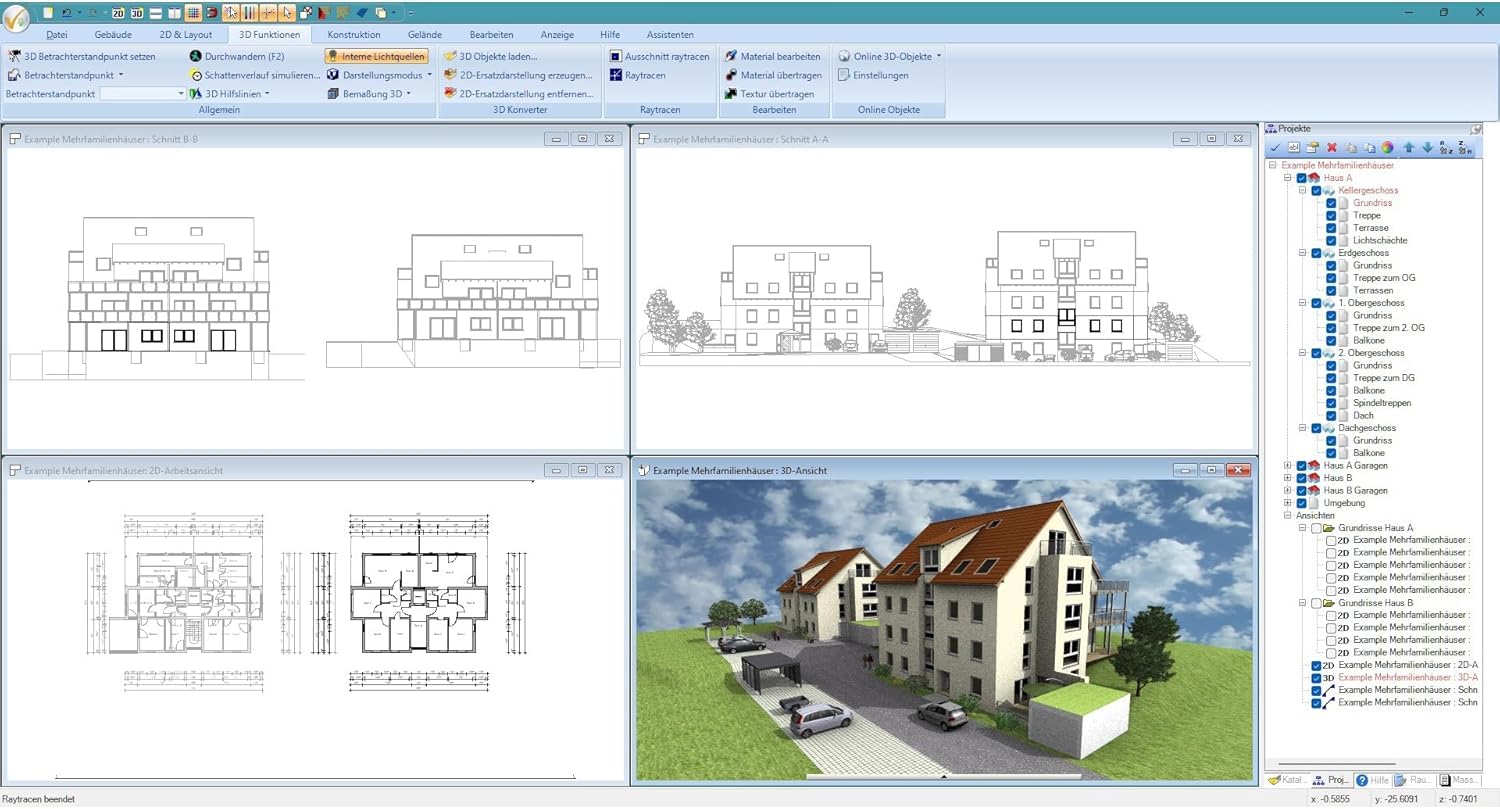
Task: Switch to the Katalog panel tab
Action: (x=1288, y=780)
